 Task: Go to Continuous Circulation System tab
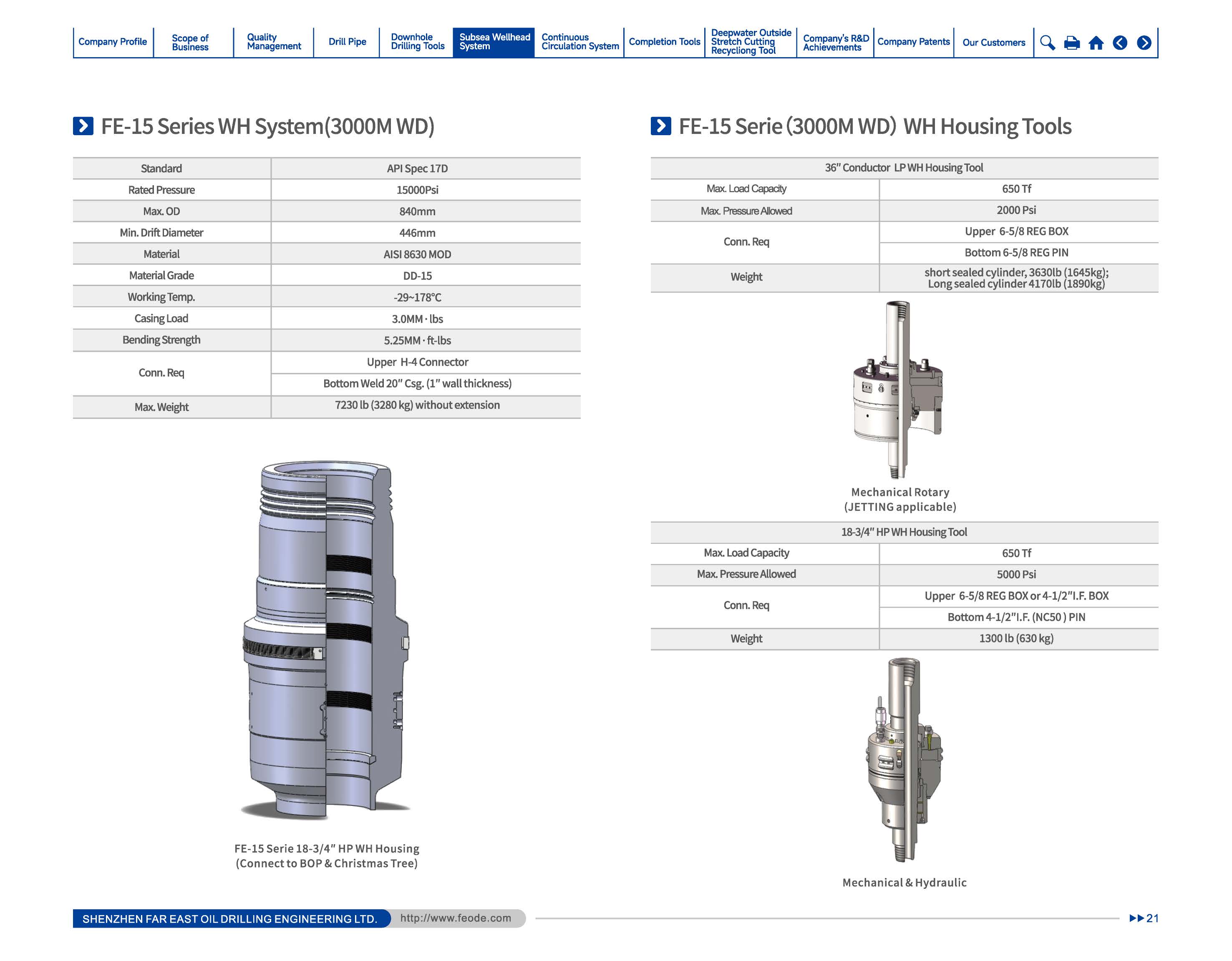tap(580, 42)
